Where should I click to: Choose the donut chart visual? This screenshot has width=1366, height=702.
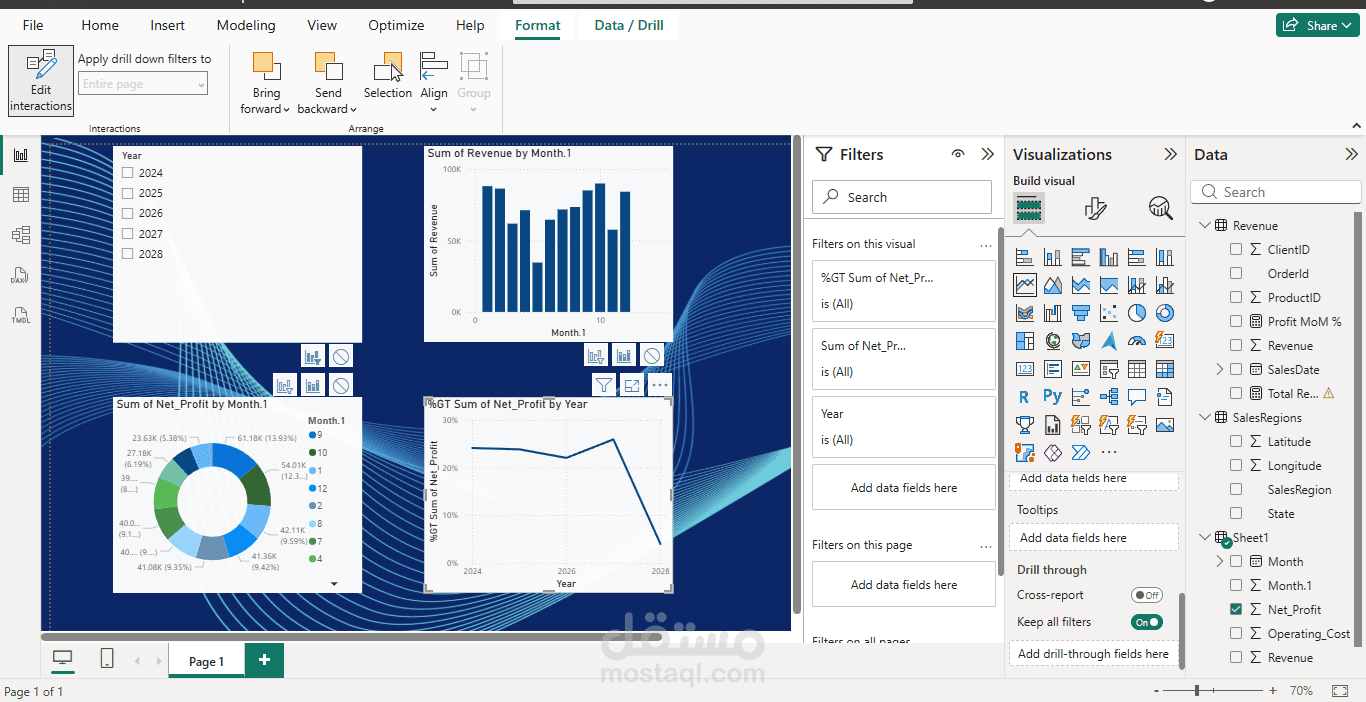pyautogui.click(x=1164, y=313)
